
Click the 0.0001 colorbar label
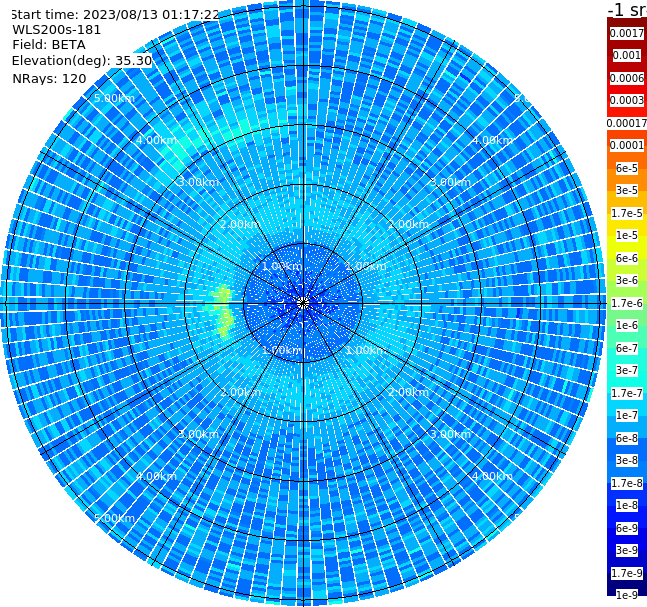pyautogui.click(x=627, y=145)
